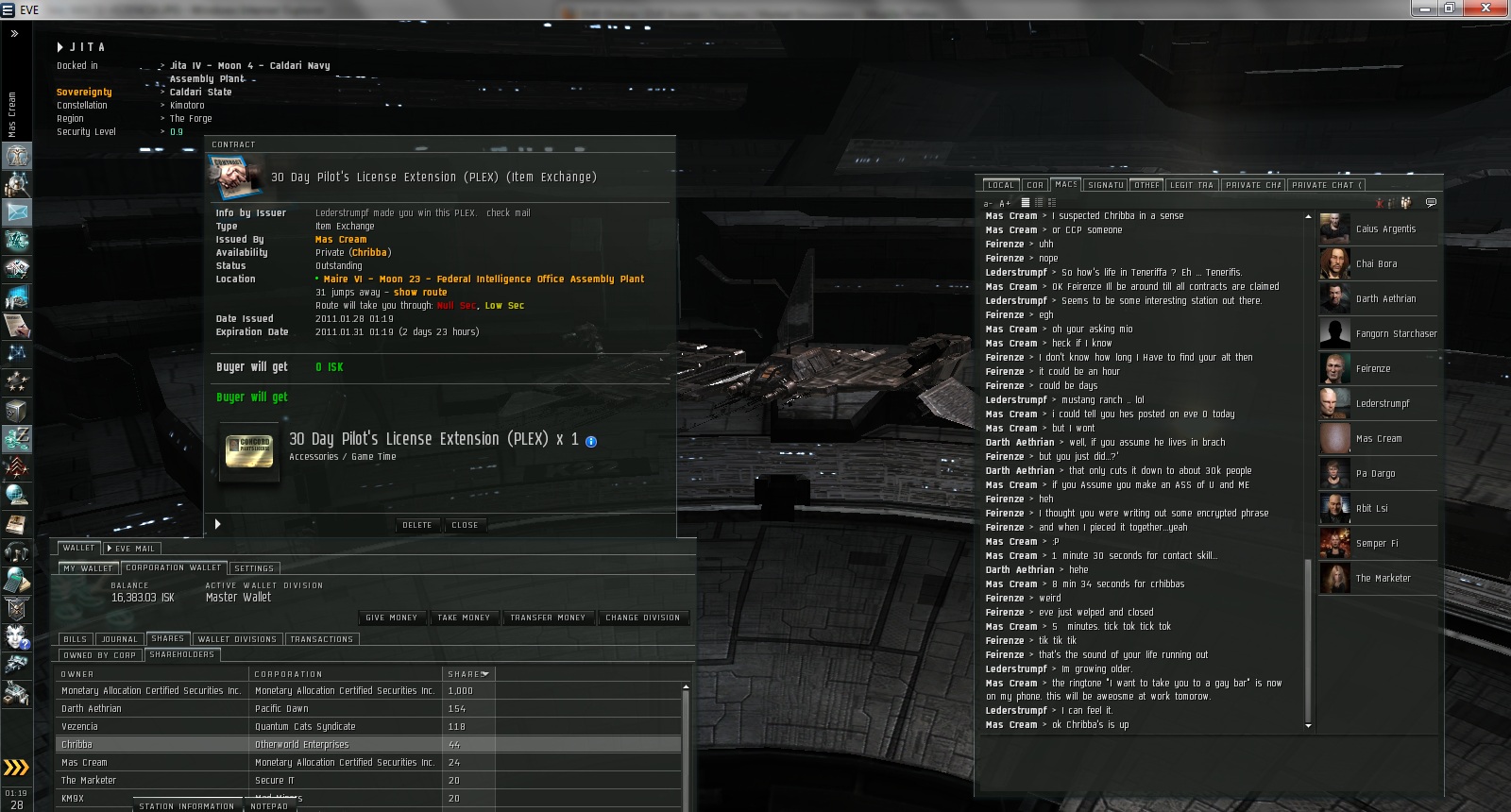Decrease chat font size with a-

[988, 203]
